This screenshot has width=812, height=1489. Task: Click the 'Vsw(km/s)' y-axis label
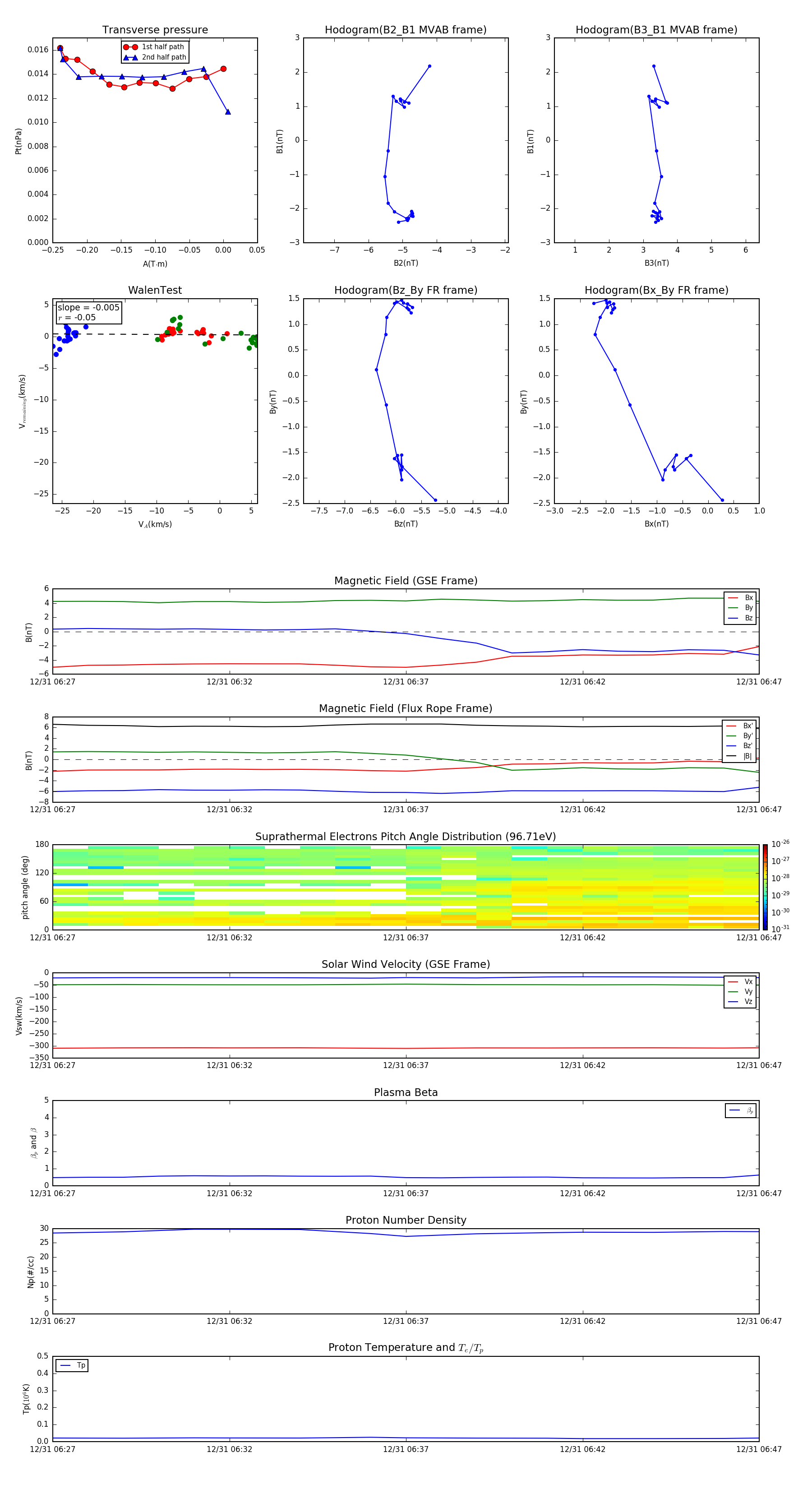[x=18, y=1015]
